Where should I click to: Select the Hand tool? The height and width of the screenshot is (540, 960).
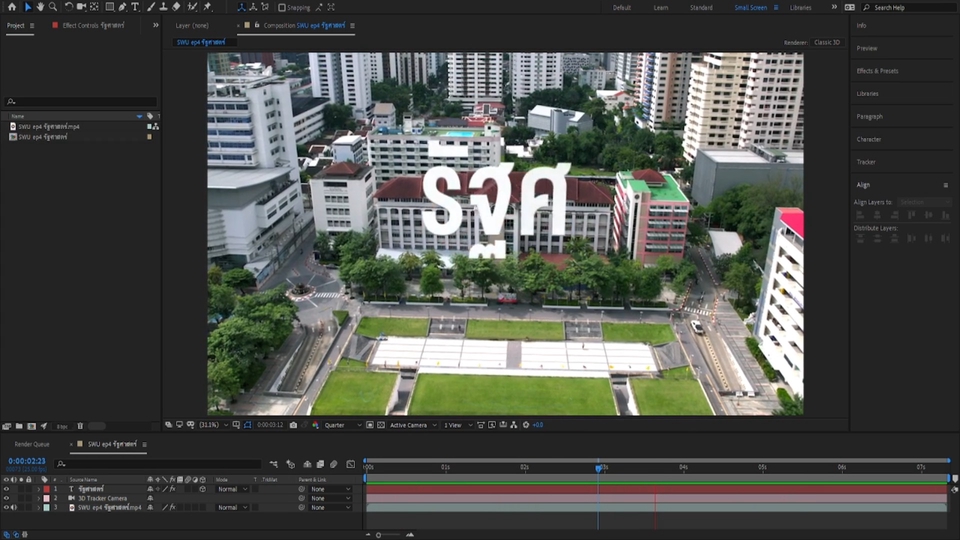[x=40, y=7]
